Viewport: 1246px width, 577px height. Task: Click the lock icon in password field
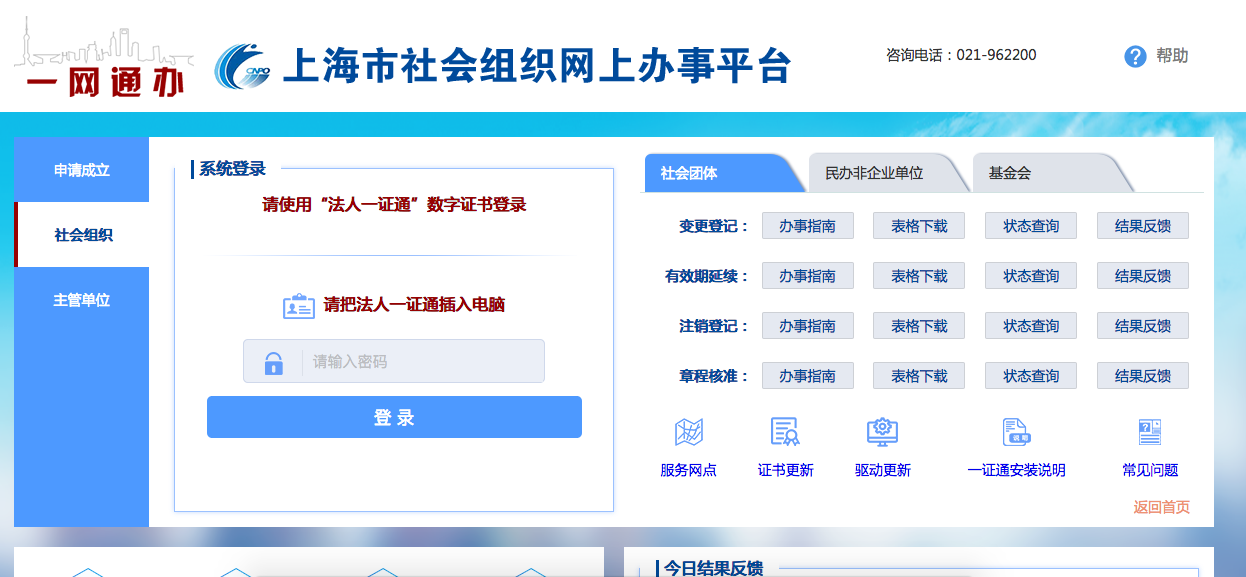(x=274, y=362)
